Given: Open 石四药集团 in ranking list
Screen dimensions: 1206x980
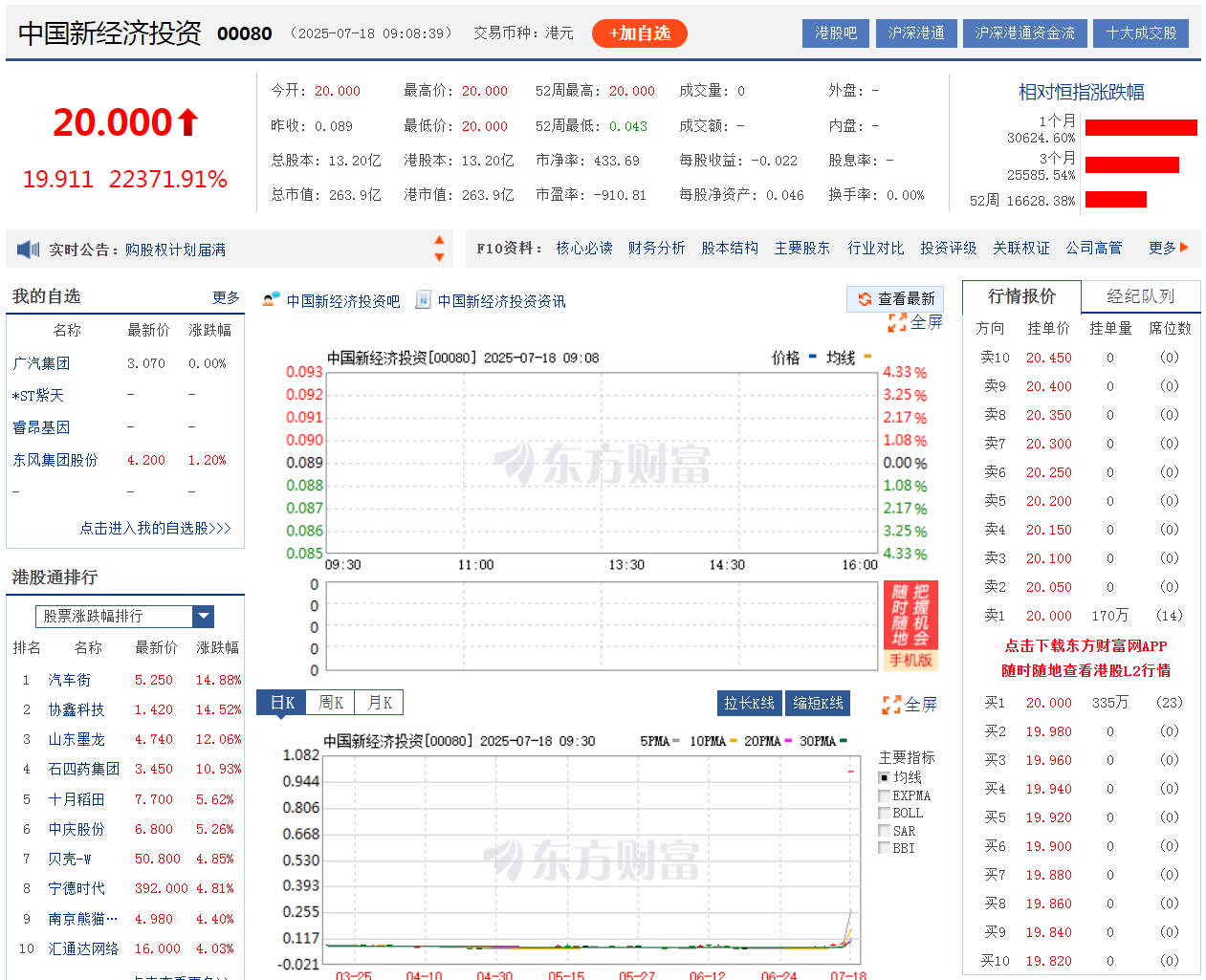Looking at the screenshot, I should [x=84, y=769].
